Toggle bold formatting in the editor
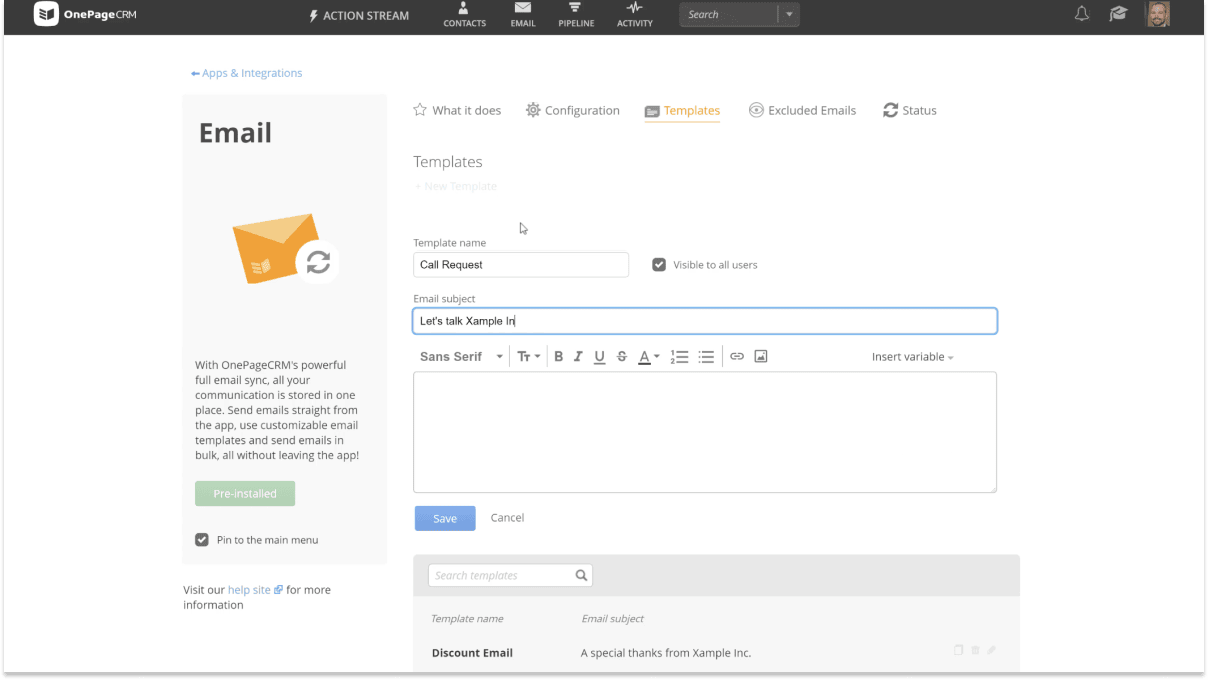 [558, 356]
